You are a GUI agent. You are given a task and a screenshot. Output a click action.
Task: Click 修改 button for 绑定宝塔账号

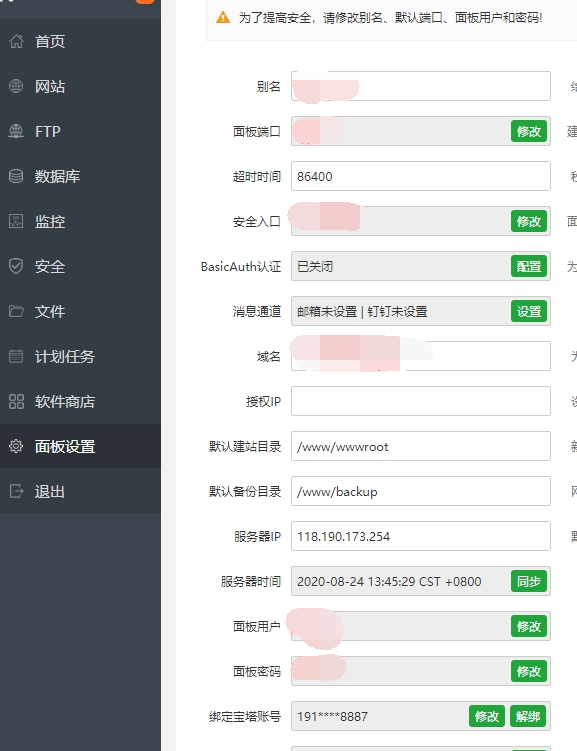486,717
